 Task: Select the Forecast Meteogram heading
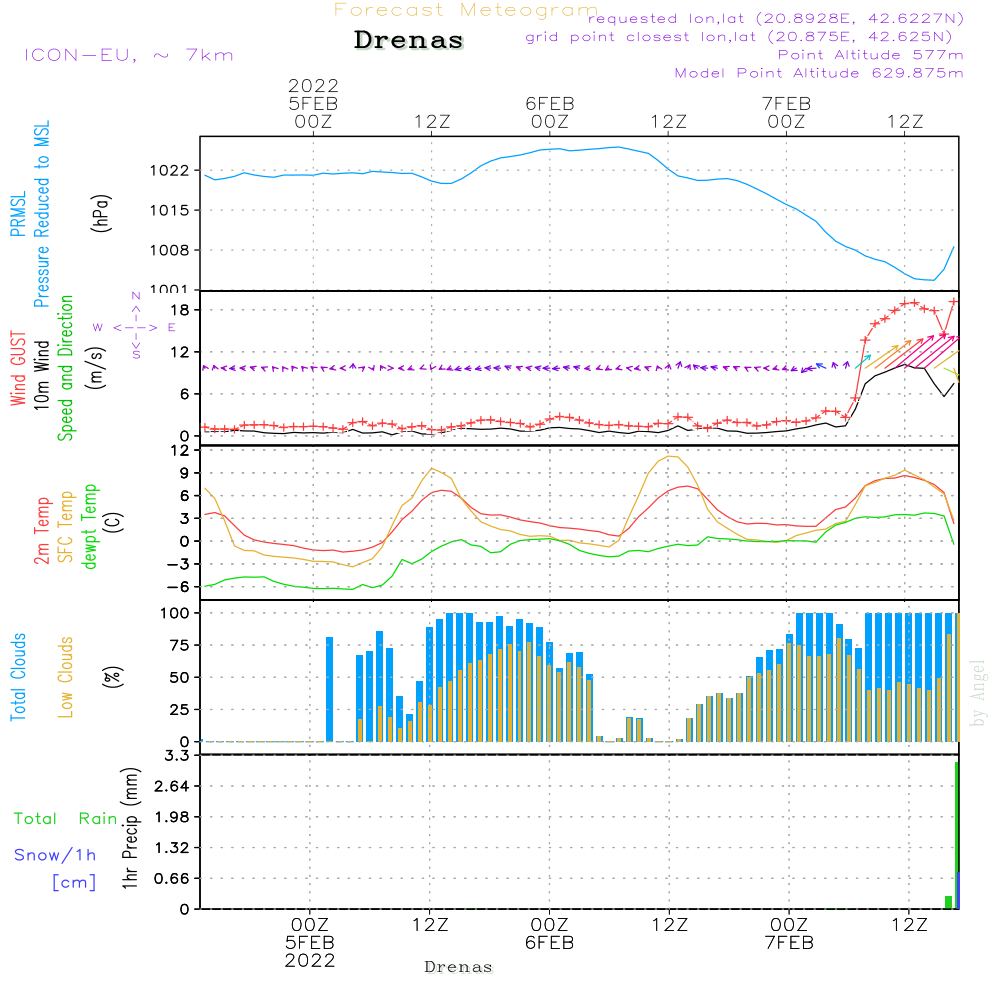pyautogui.click(x=465, y=10)
